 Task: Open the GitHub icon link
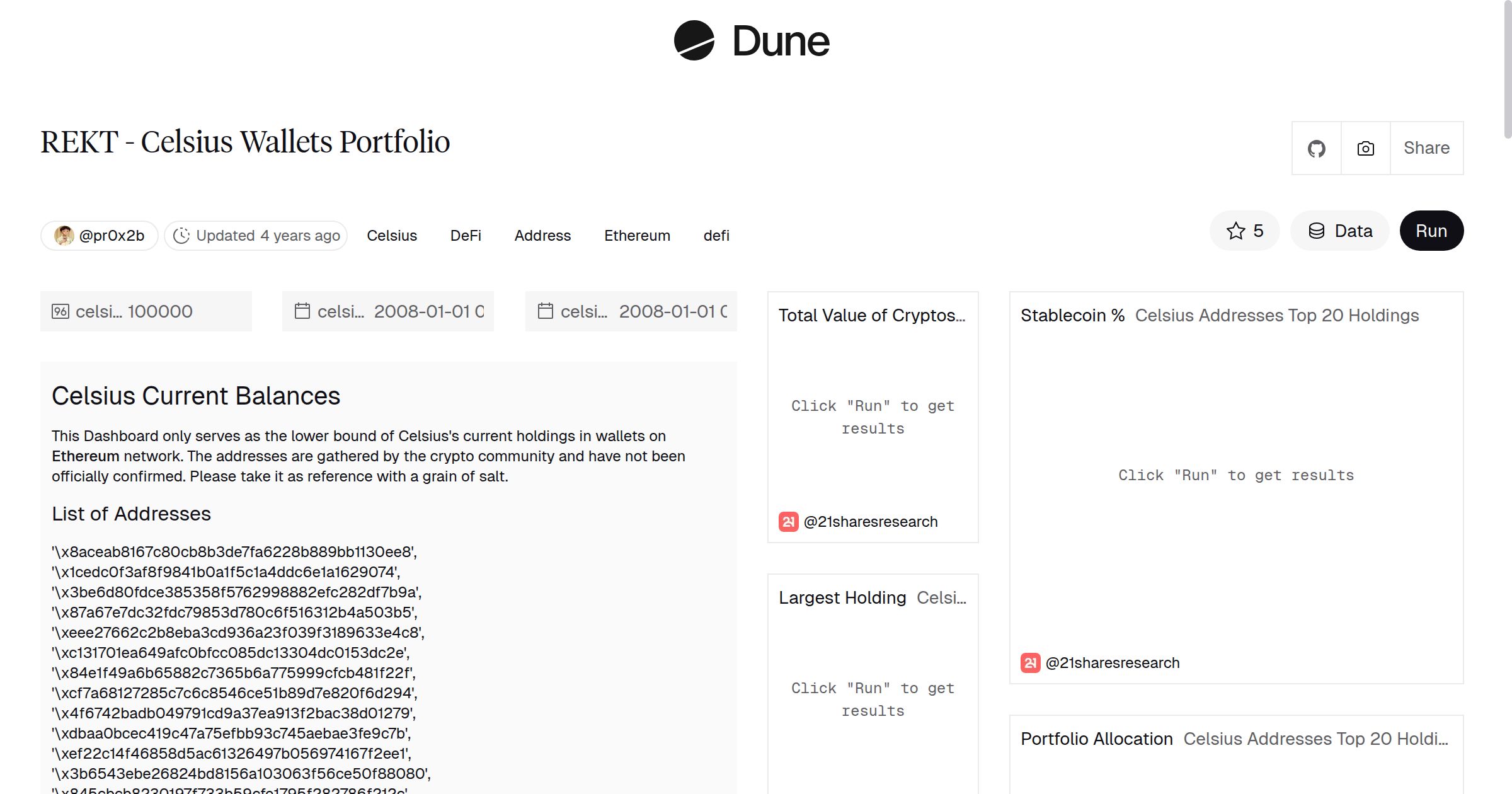[1316, 148]
